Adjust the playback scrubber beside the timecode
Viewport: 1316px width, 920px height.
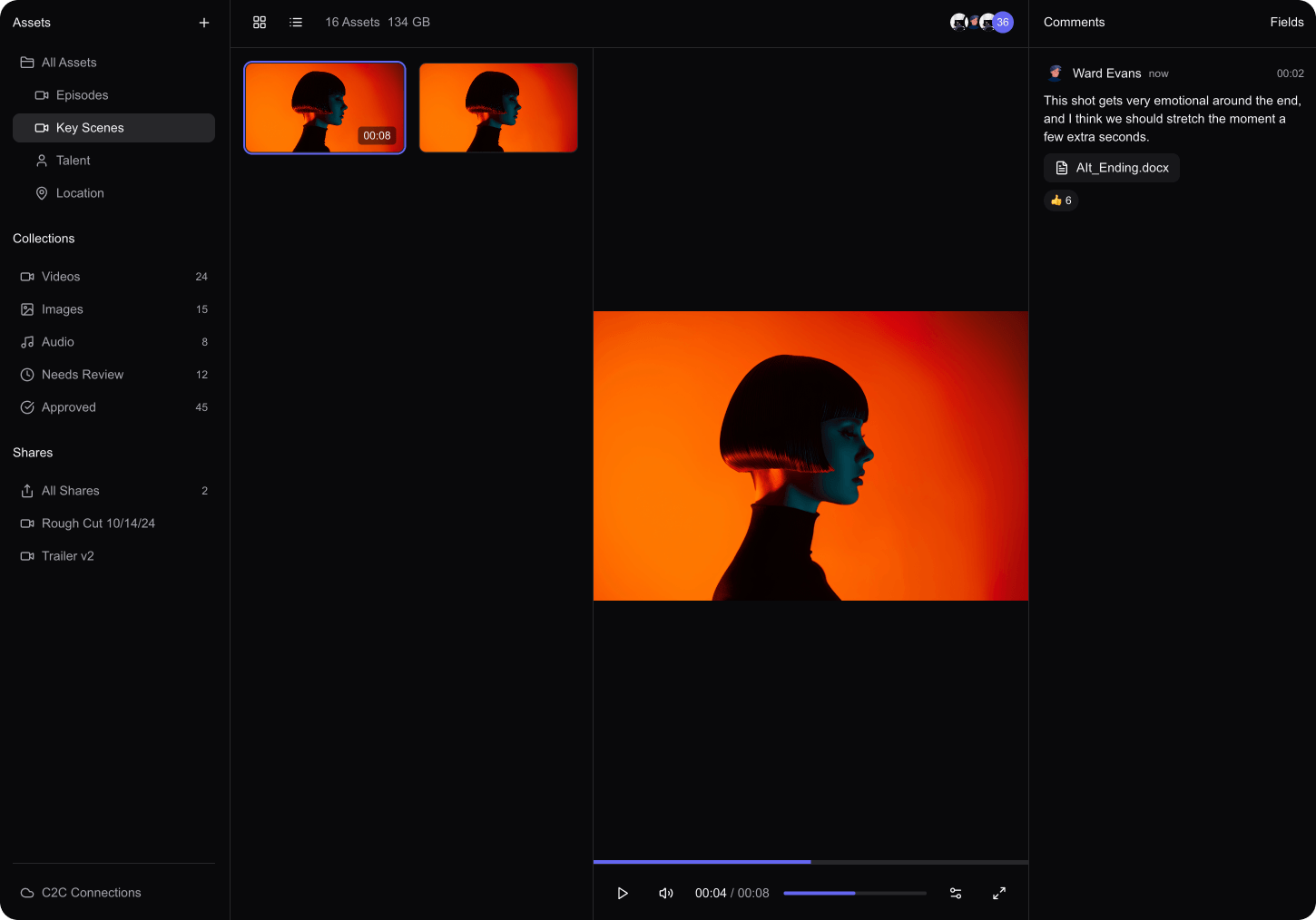tap(855, 894)
